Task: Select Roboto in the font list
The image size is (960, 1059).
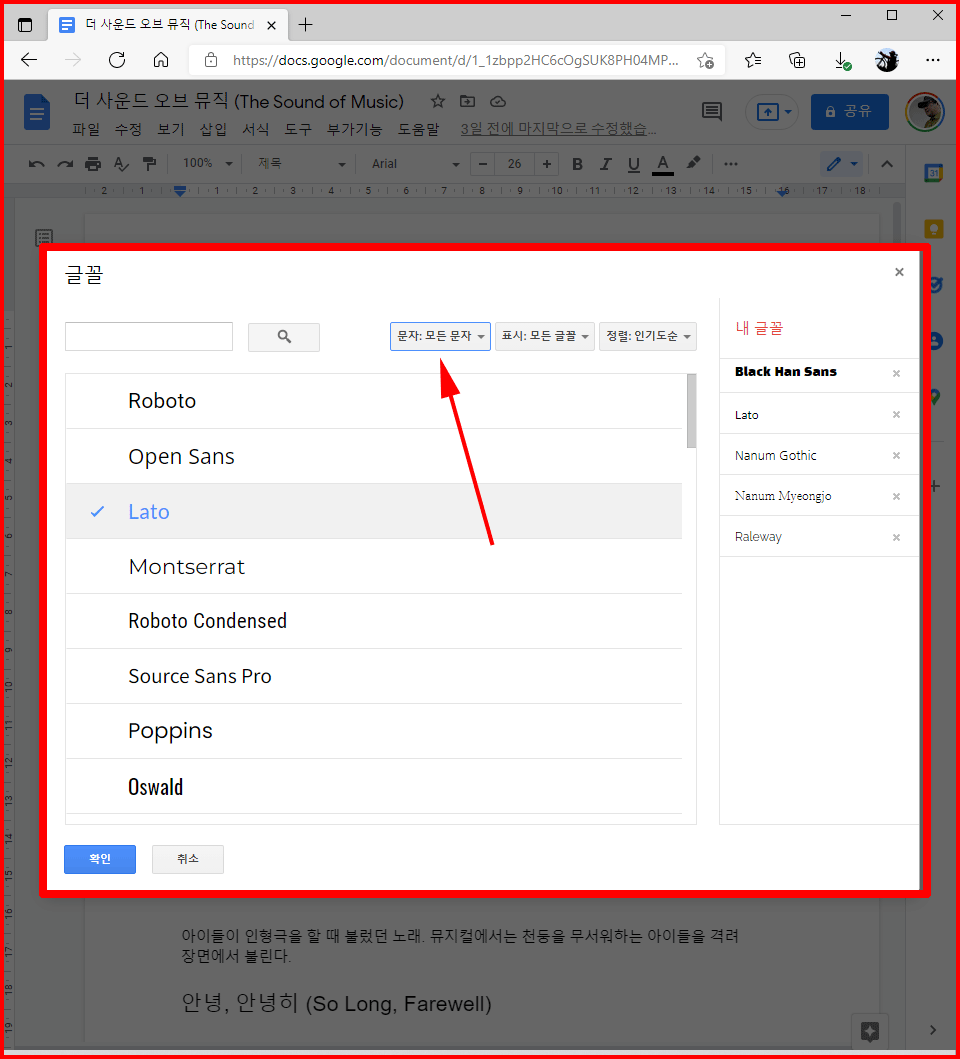Action: 374,401
